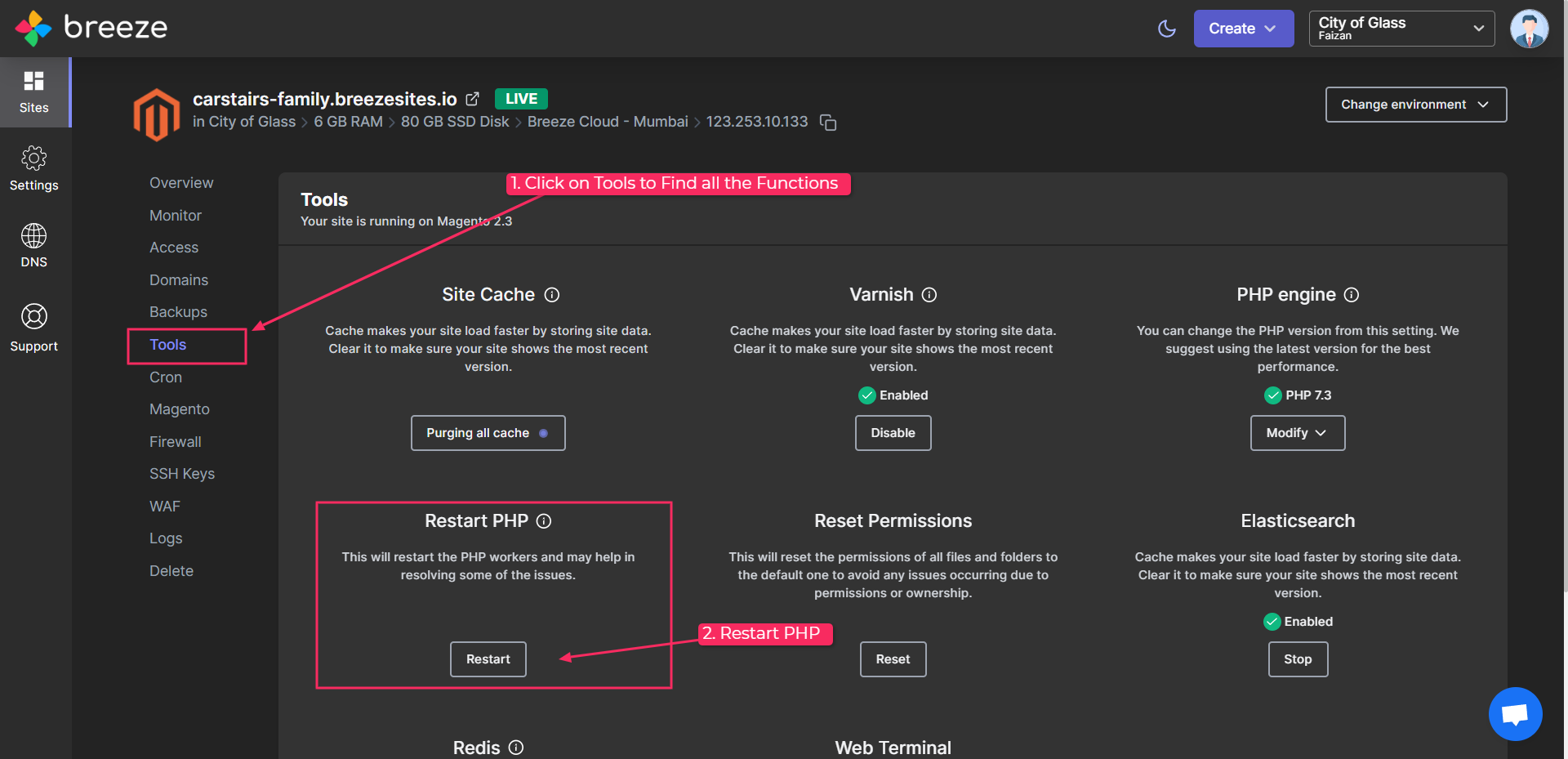Open site URL external link icon
The height and width of the screenshot is (759, 1568).
[x=472, y=99]
